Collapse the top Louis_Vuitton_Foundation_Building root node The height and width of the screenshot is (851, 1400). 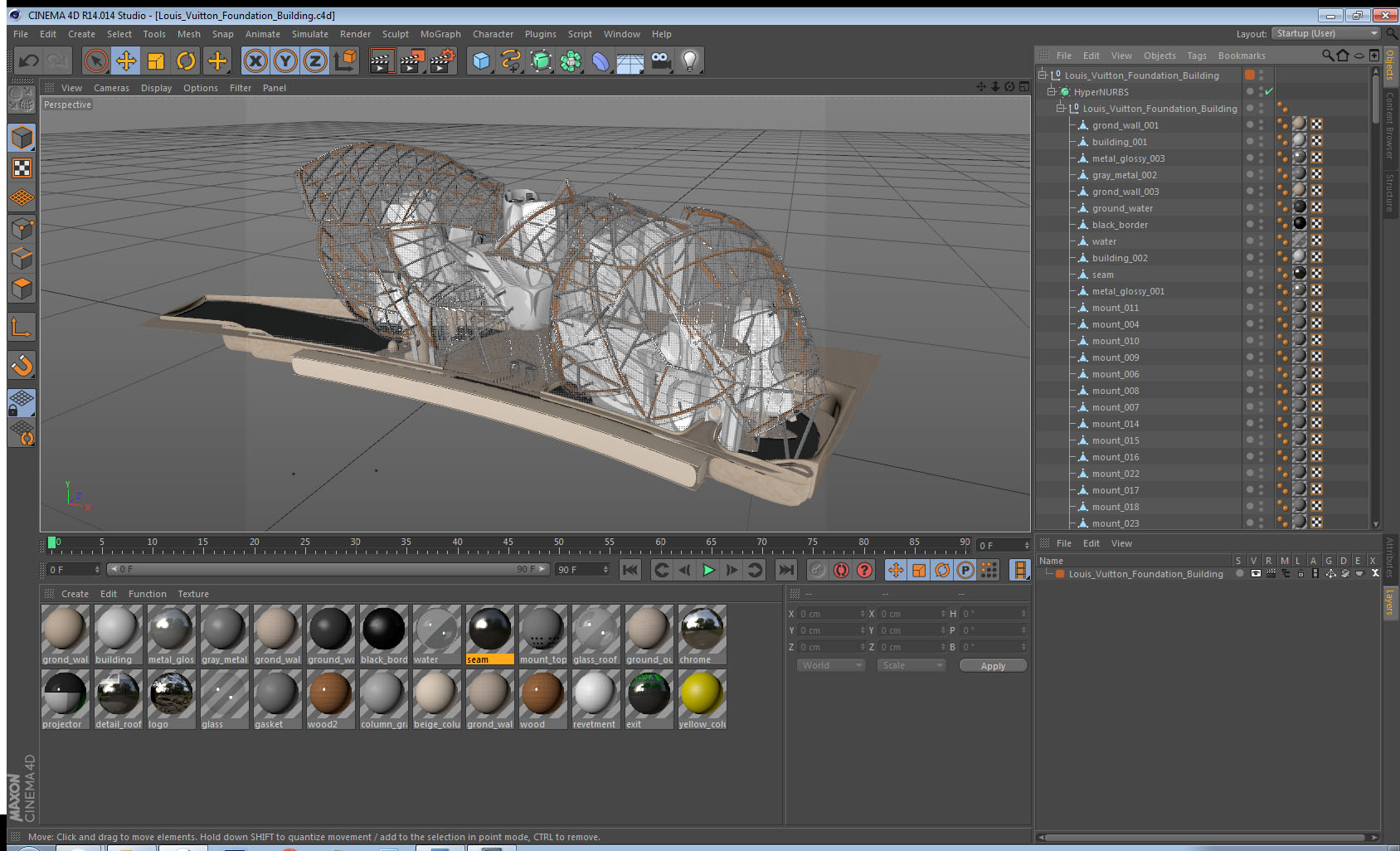1043,75
